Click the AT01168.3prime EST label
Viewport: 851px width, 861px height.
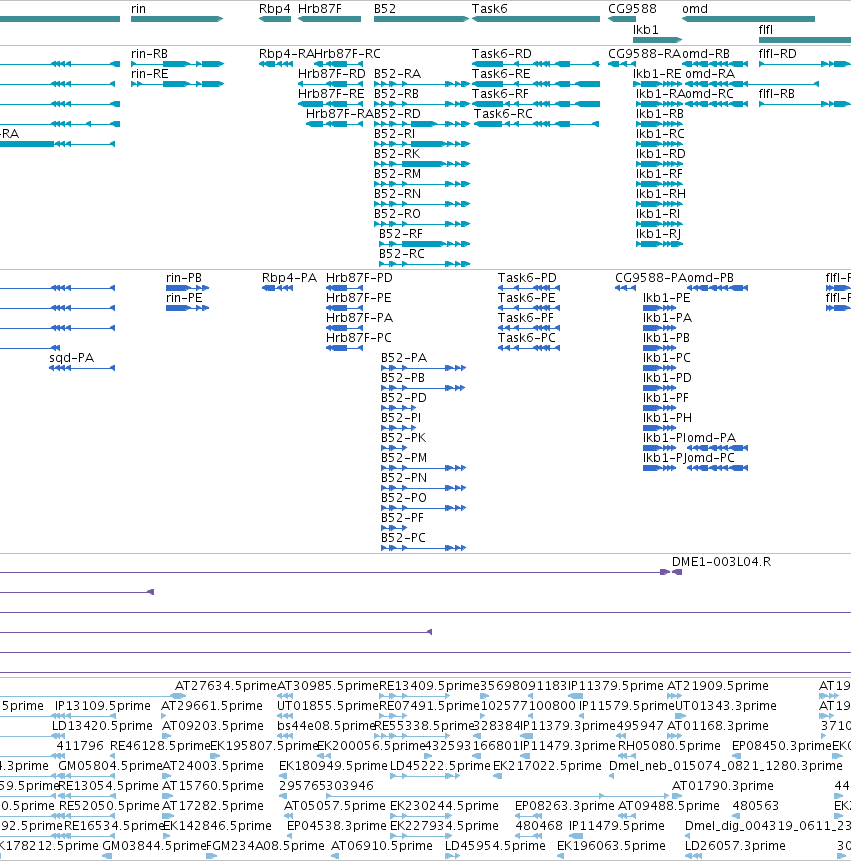718,726
